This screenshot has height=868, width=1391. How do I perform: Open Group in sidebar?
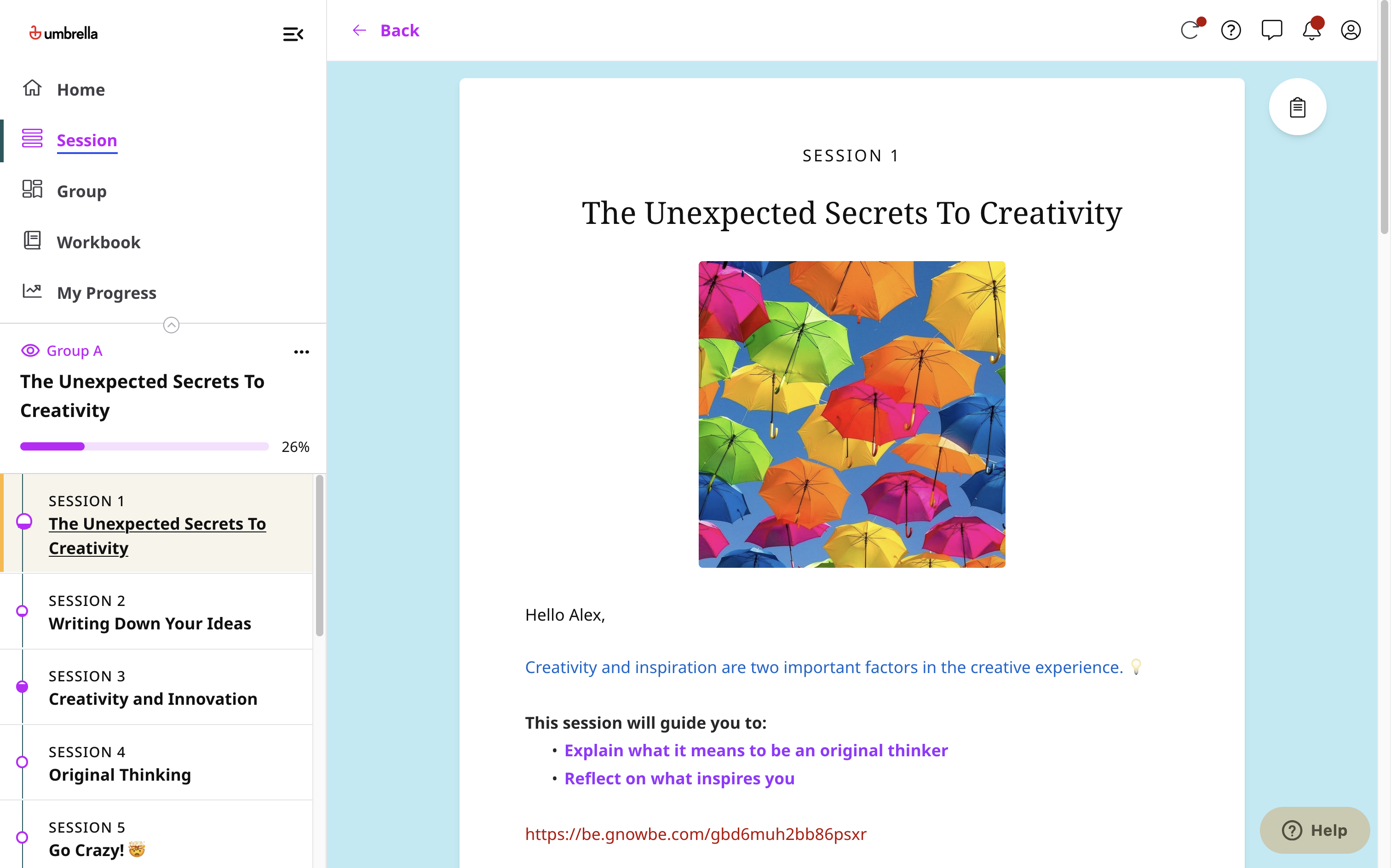[81, 191]
